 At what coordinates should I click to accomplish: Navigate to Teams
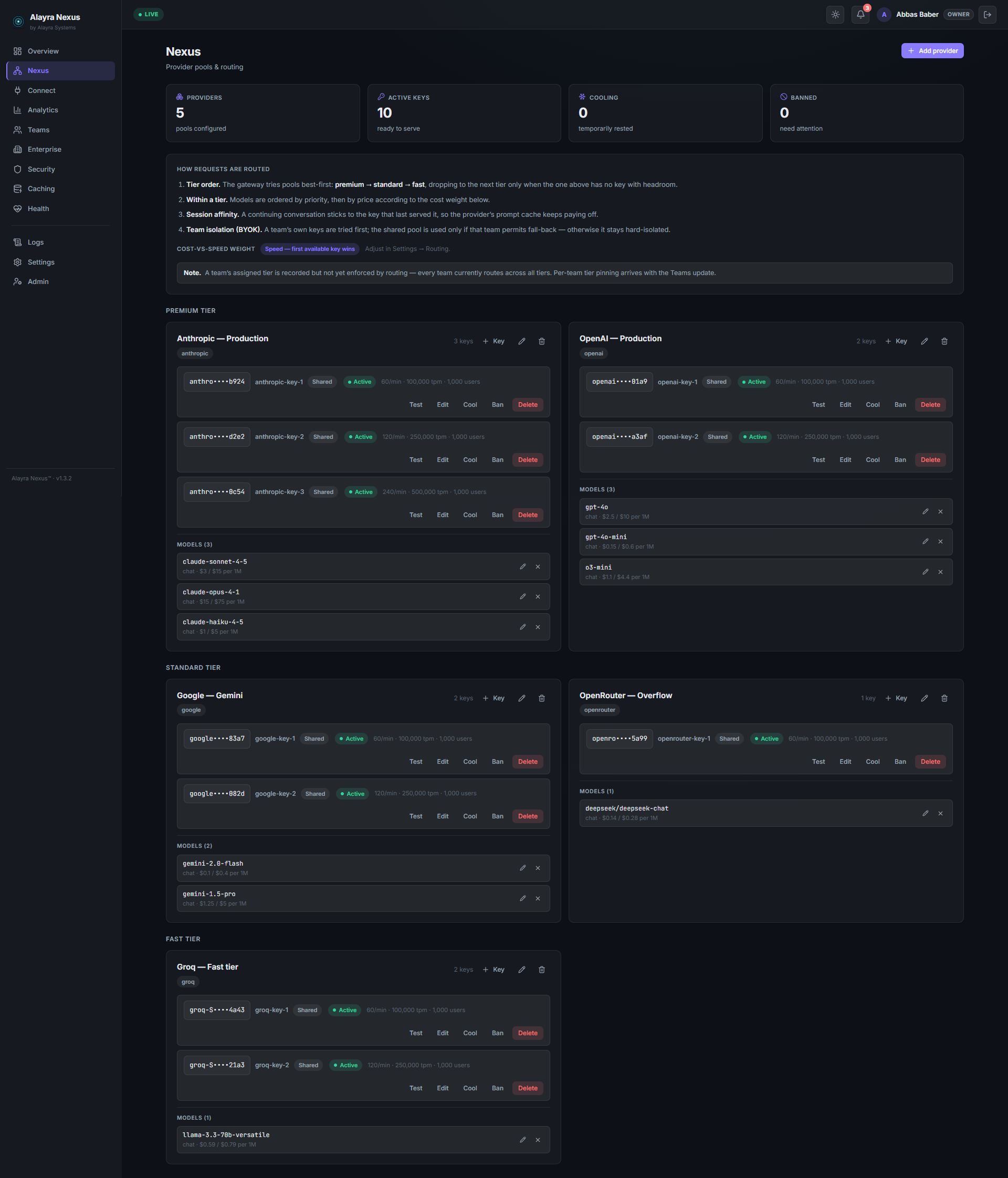(x=60, y=130)
